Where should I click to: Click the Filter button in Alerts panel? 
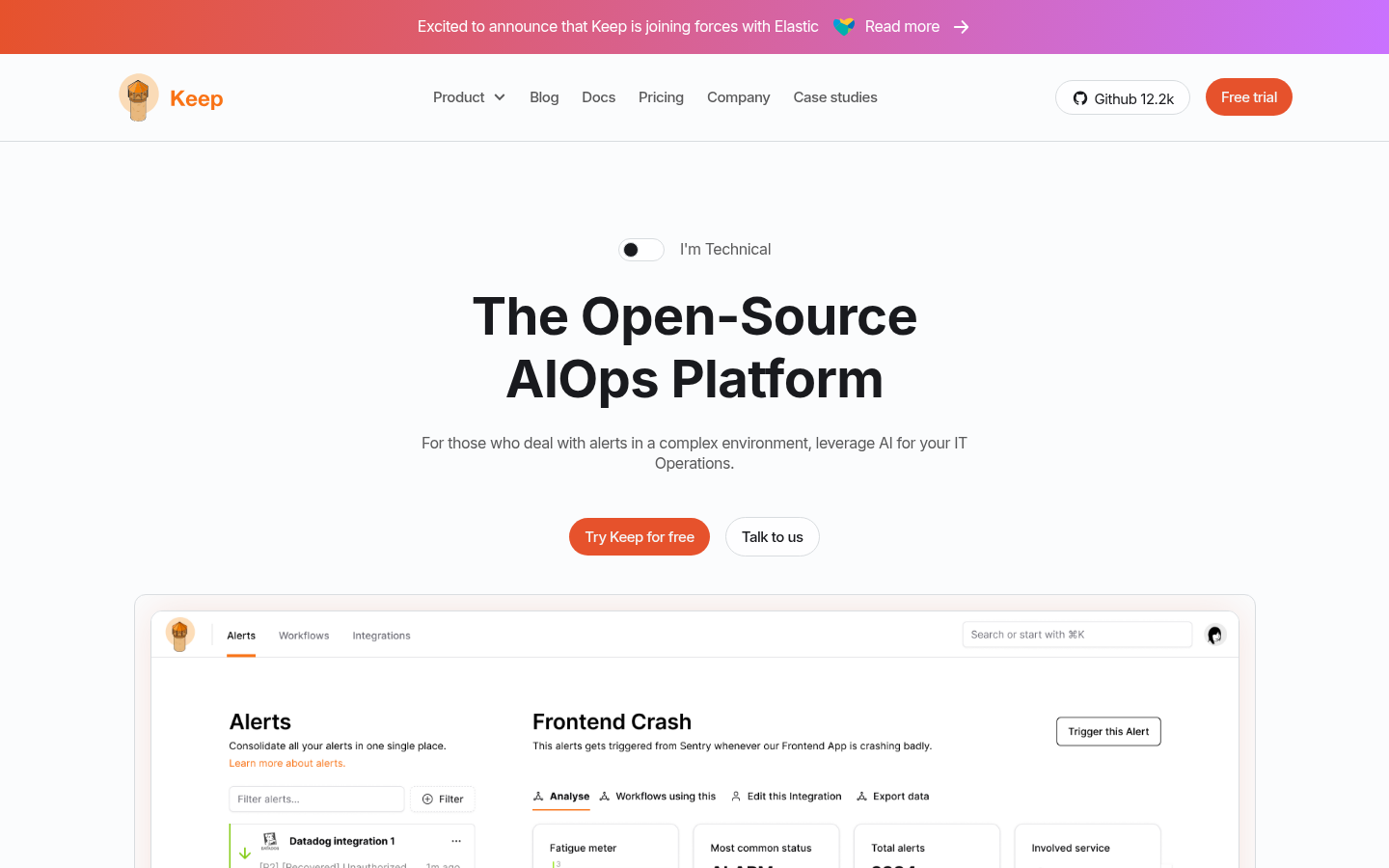(443, 799)
